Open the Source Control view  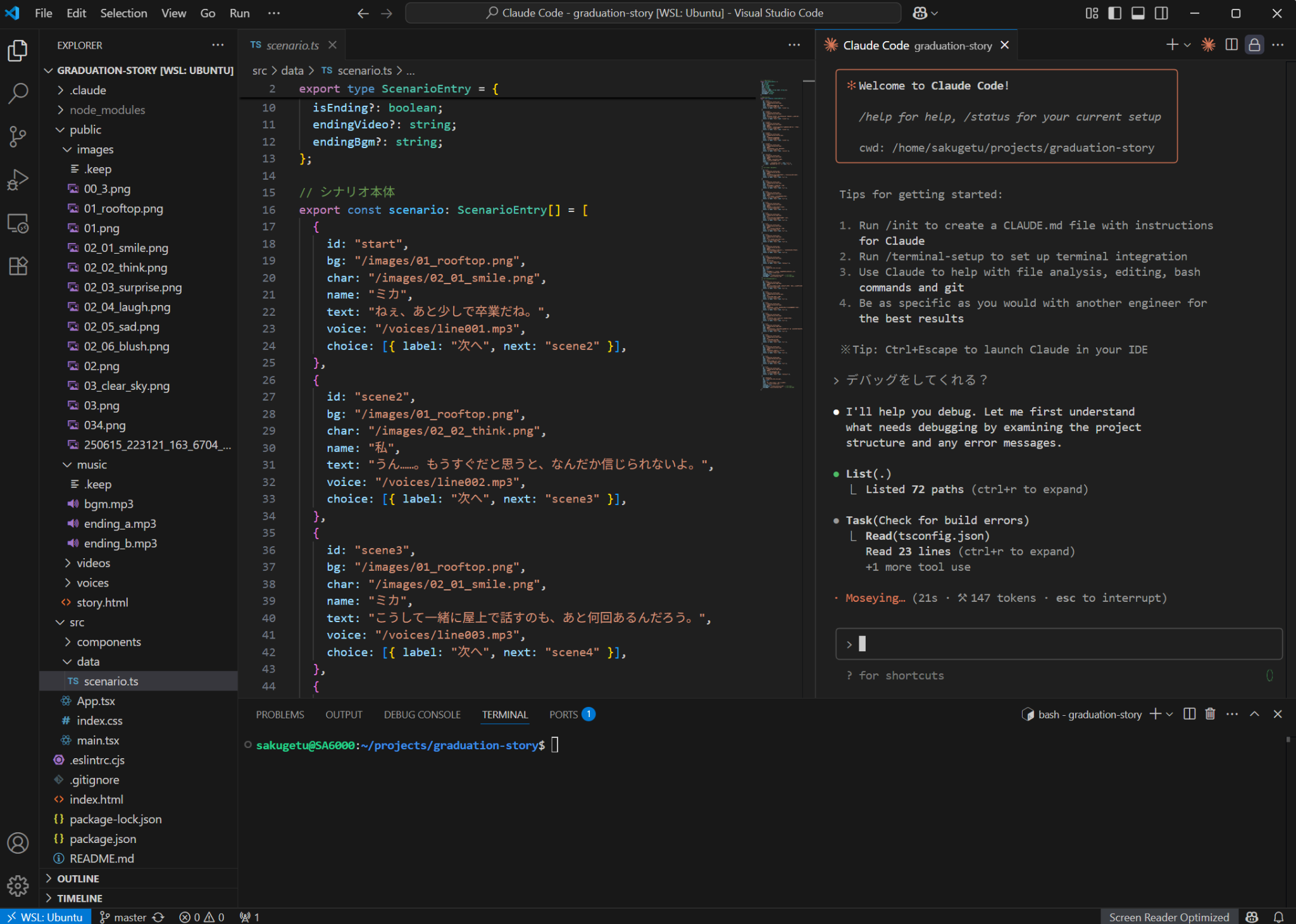coord(18,136)
